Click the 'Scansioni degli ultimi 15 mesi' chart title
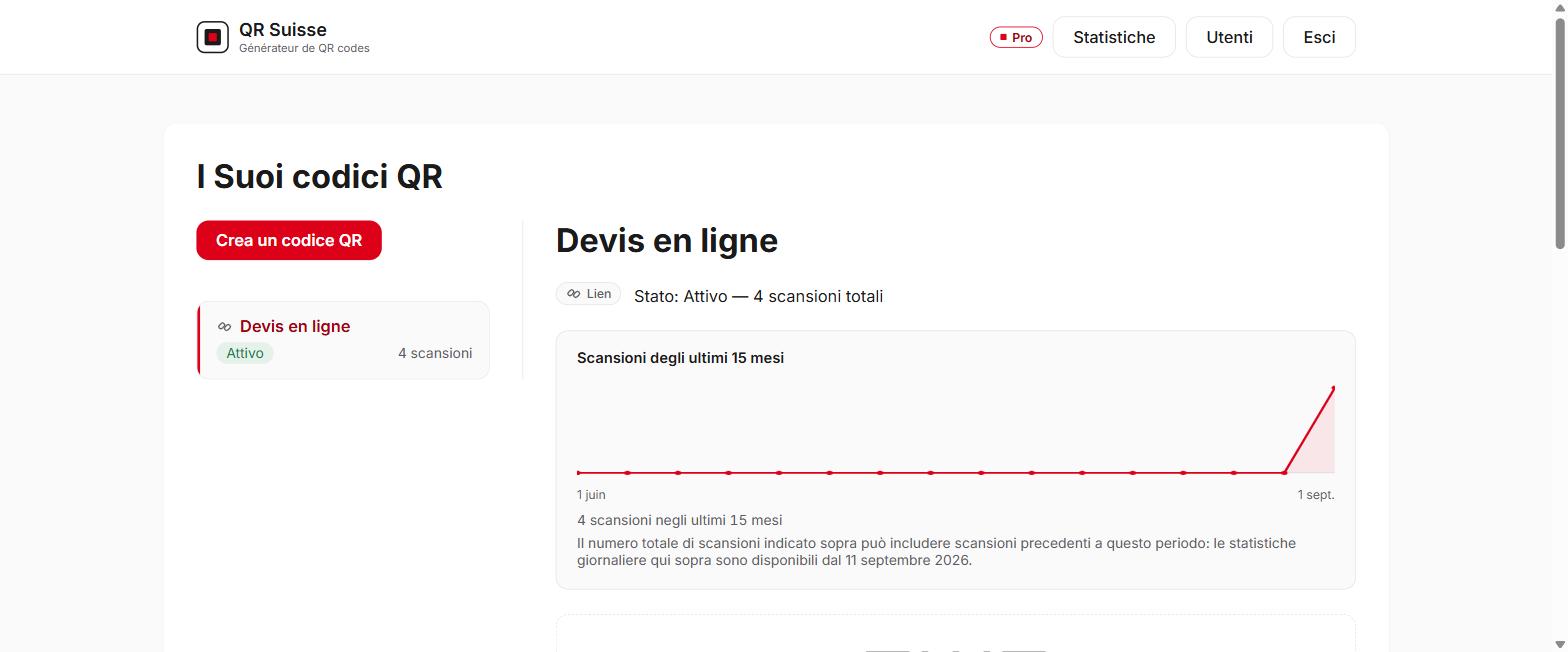The height and width of the screenshot is (652, 1568). 680,358
